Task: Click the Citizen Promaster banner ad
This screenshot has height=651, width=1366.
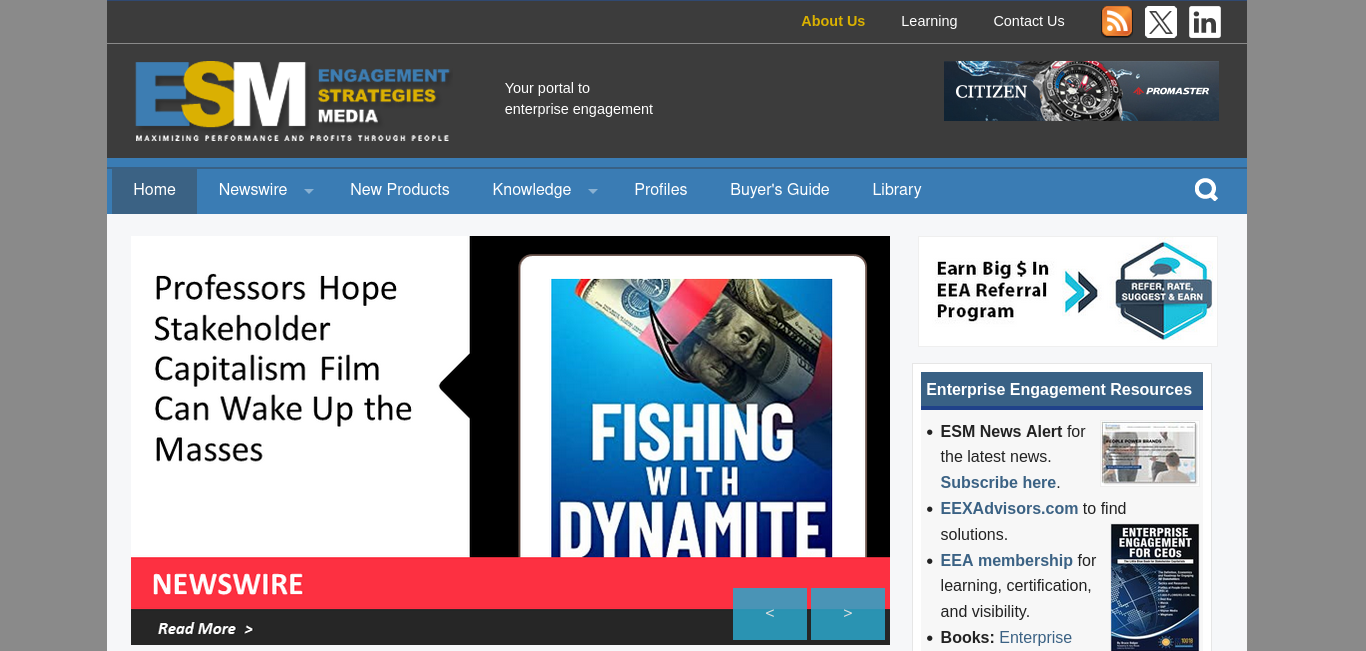Action: 1081,91
